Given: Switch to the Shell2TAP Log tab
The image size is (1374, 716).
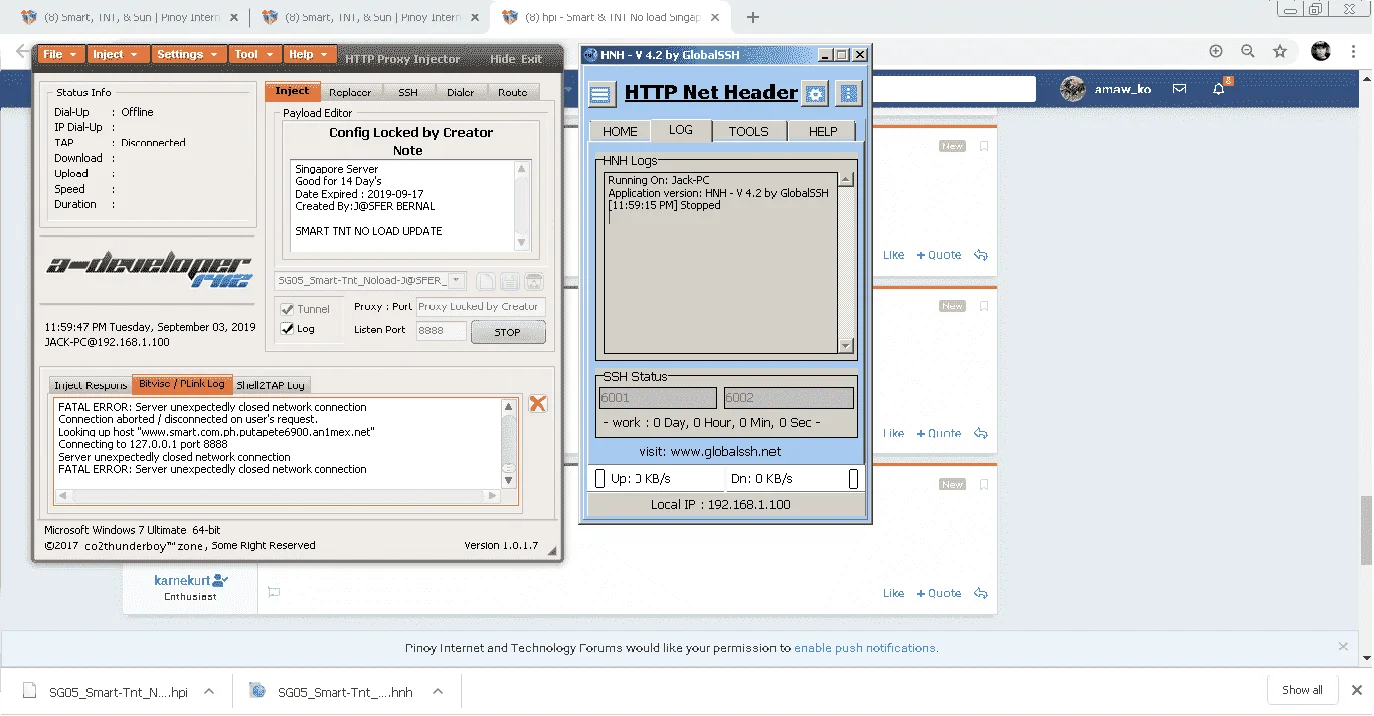Looking at the screenshot, I should click(272, 385).
